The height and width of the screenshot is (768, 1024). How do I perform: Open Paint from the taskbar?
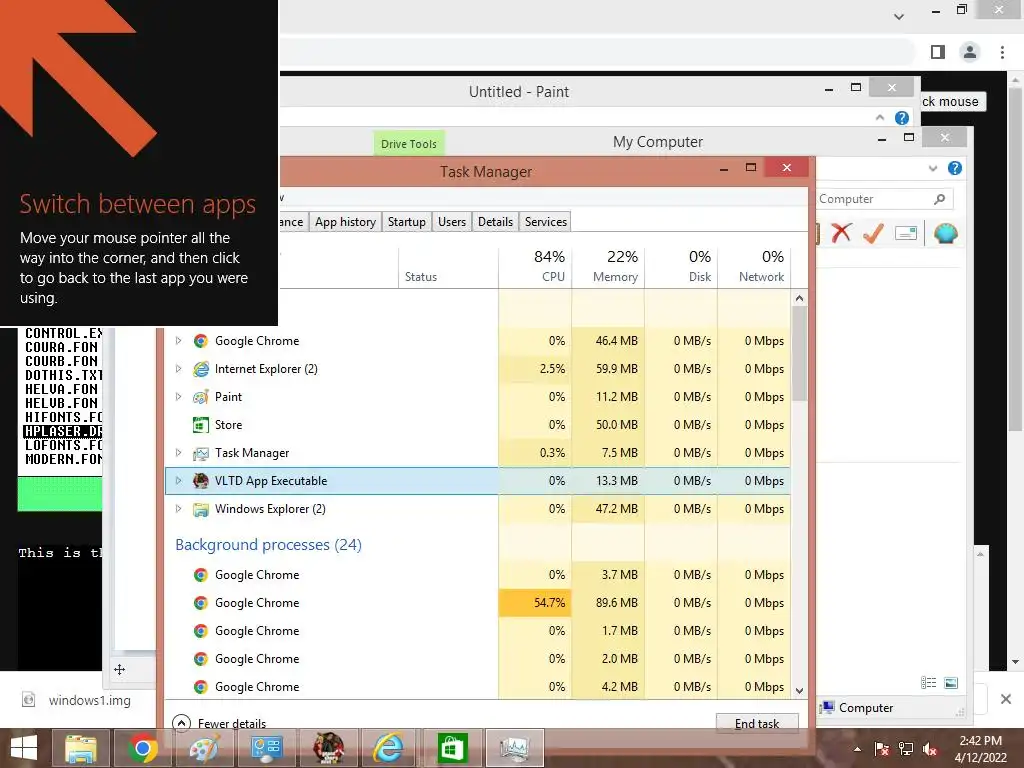204,748
